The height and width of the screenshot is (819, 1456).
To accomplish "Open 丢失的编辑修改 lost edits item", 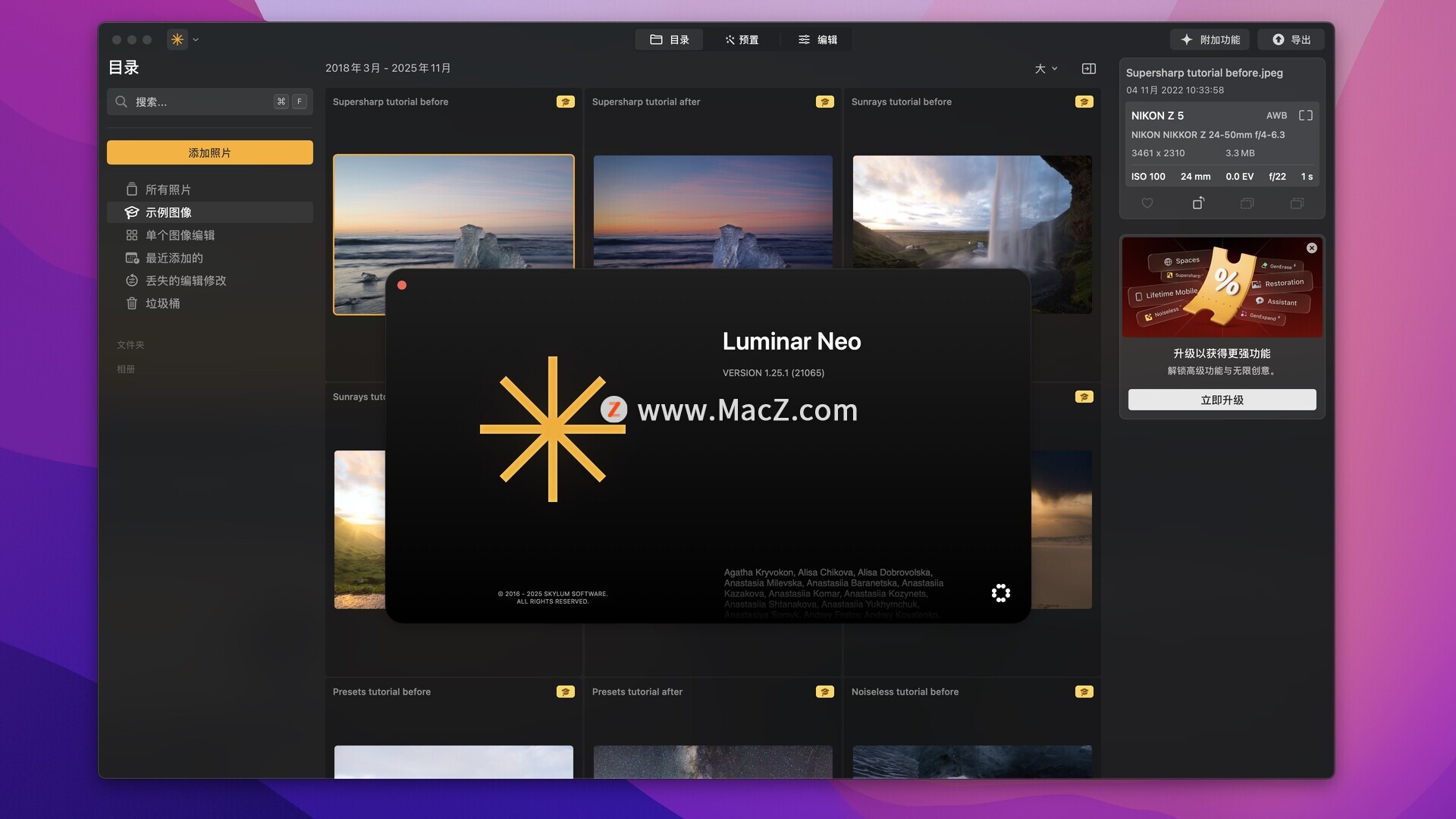I will [x=185, y=281].
